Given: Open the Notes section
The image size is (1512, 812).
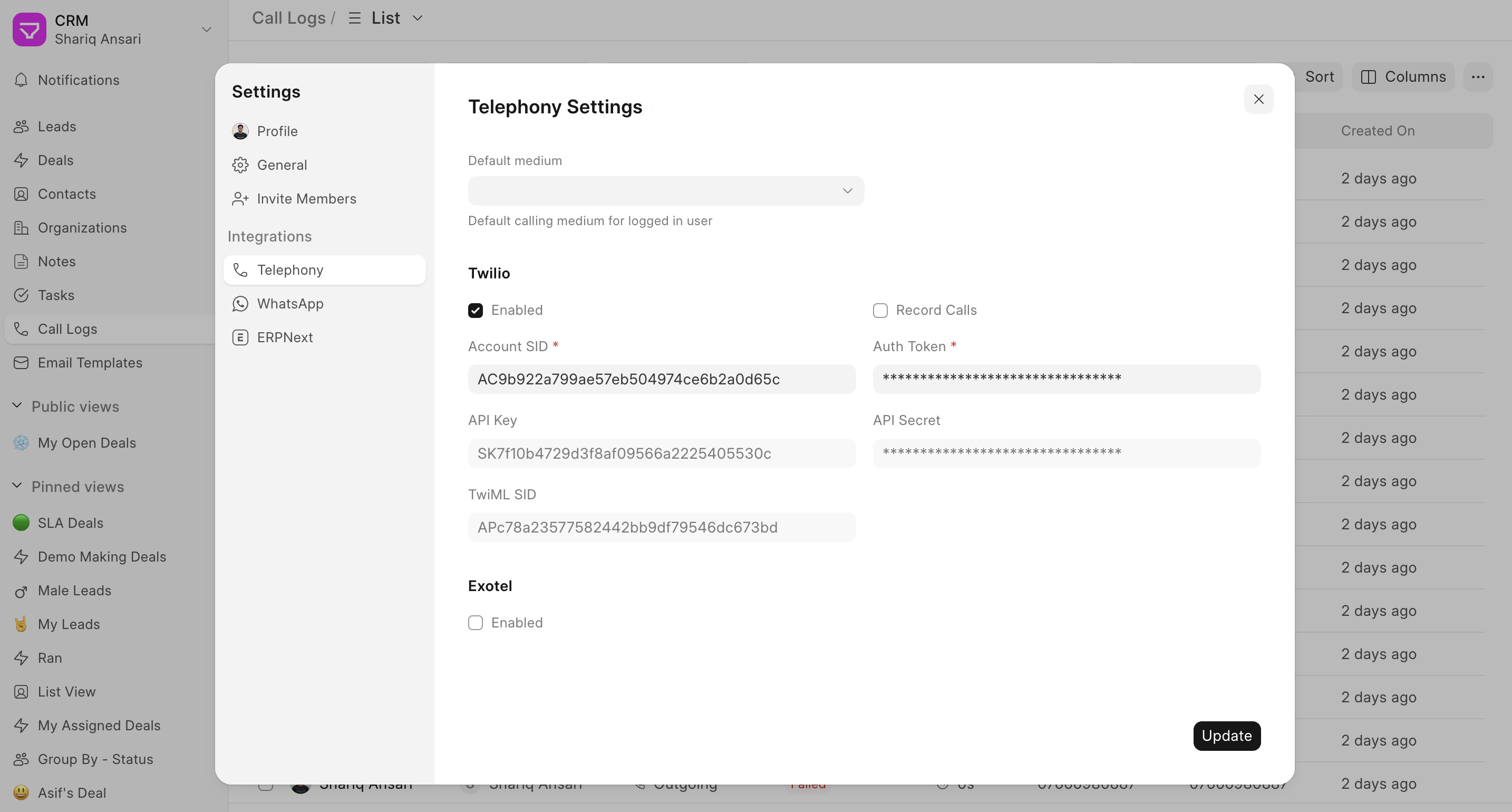Looking at the screenshot, I should pyautogui.click(x=56, y=262).
